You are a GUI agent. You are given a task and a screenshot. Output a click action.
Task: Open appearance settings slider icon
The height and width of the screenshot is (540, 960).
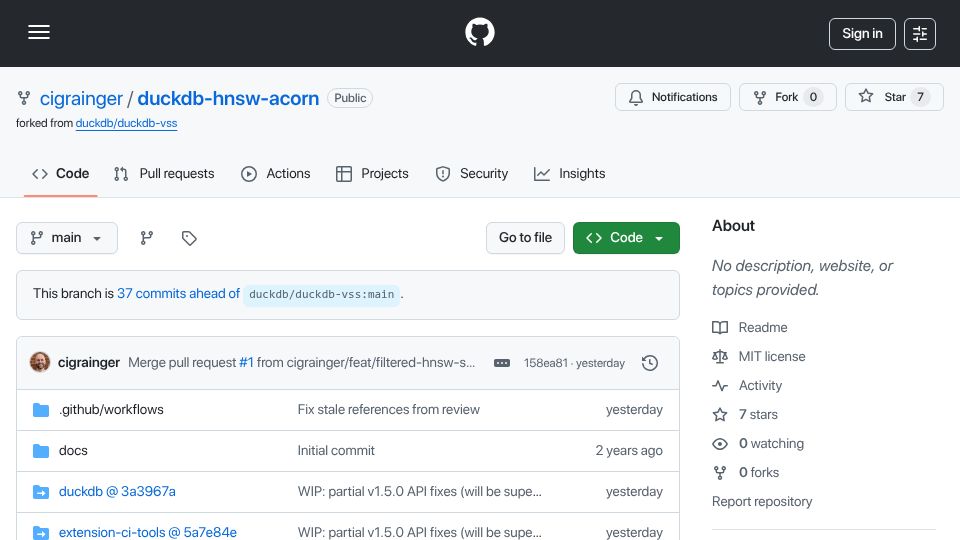tap(920, 34)
